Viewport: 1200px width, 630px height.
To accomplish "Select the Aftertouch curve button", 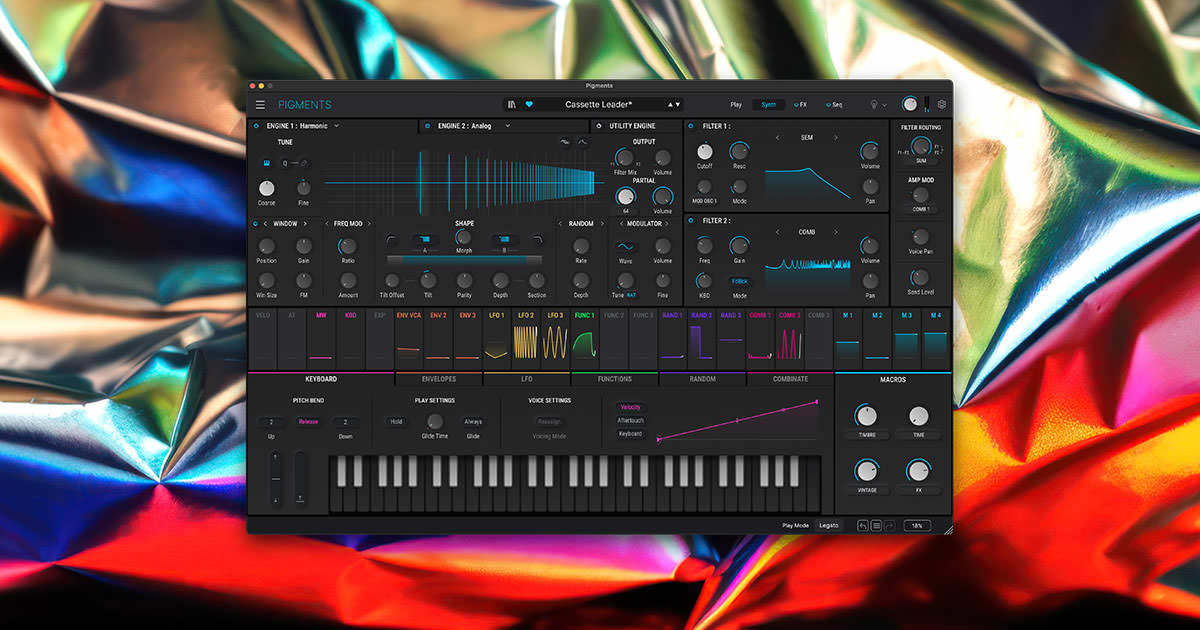I will click(630, 421).
